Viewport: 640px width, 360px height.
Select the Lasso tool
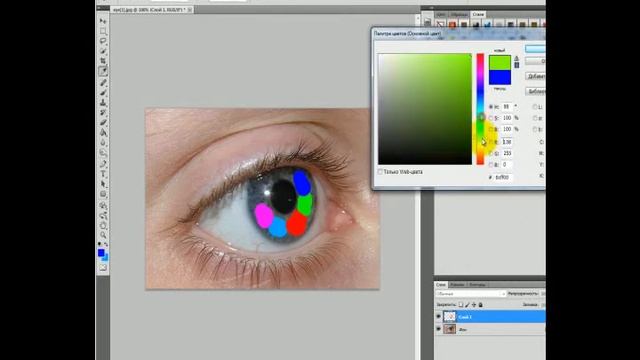pyautogui.click(x=103, y=41)
